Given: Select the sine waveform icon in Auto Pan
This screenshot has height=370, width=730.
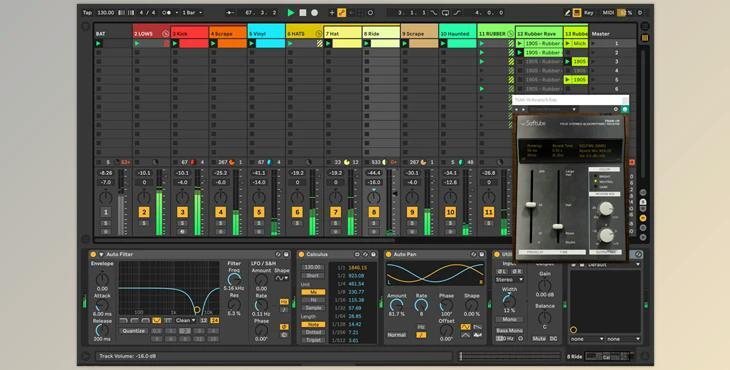Looking at the screenshot, I should [x=465, y=327].
